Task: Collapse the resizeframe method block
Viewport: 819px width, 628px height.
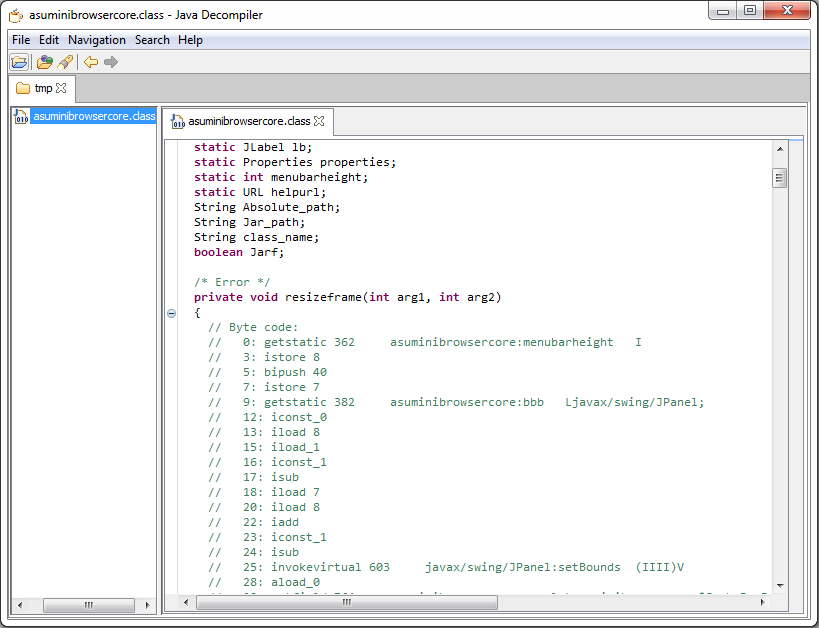Action: click(x=171, y=313)
